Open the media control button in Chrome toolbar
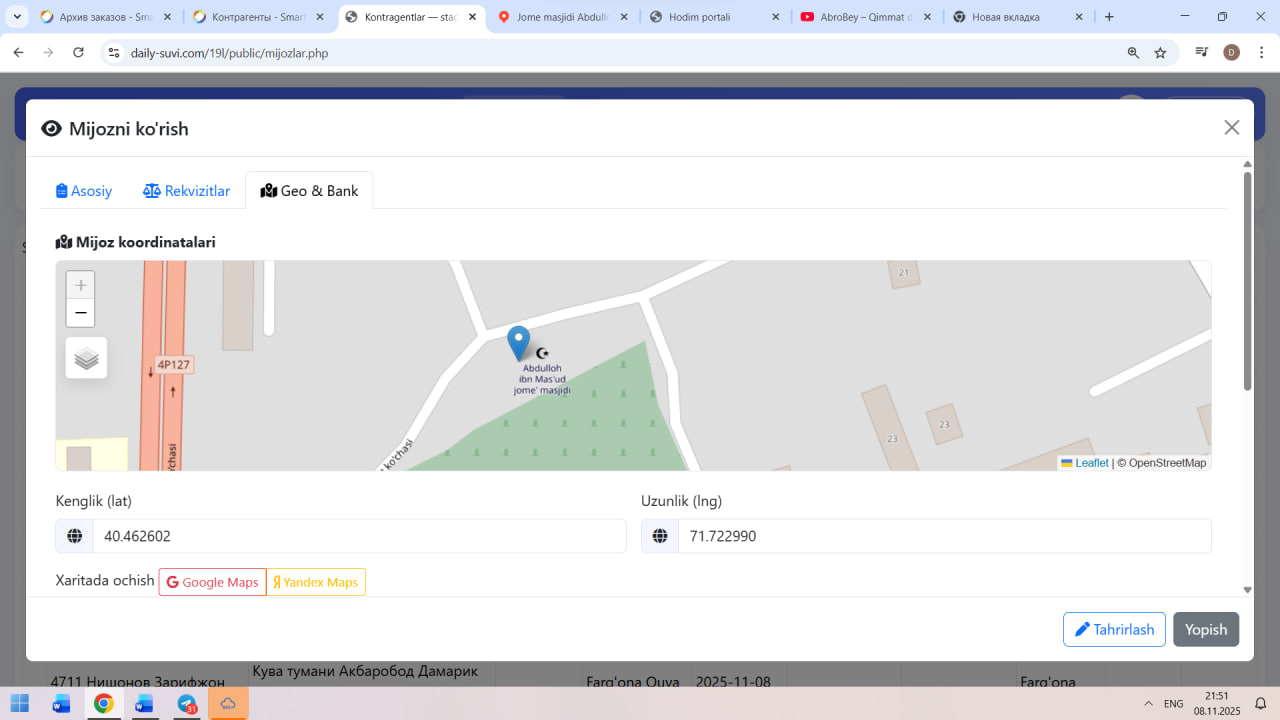The image size is (1280, 720). (1202, 53)
